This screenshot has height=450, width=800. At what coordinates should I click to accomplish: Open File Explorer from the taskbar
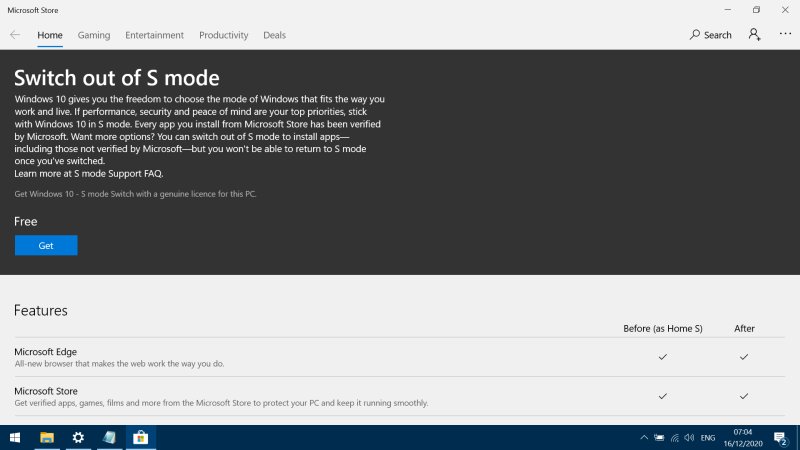(47, 438)
